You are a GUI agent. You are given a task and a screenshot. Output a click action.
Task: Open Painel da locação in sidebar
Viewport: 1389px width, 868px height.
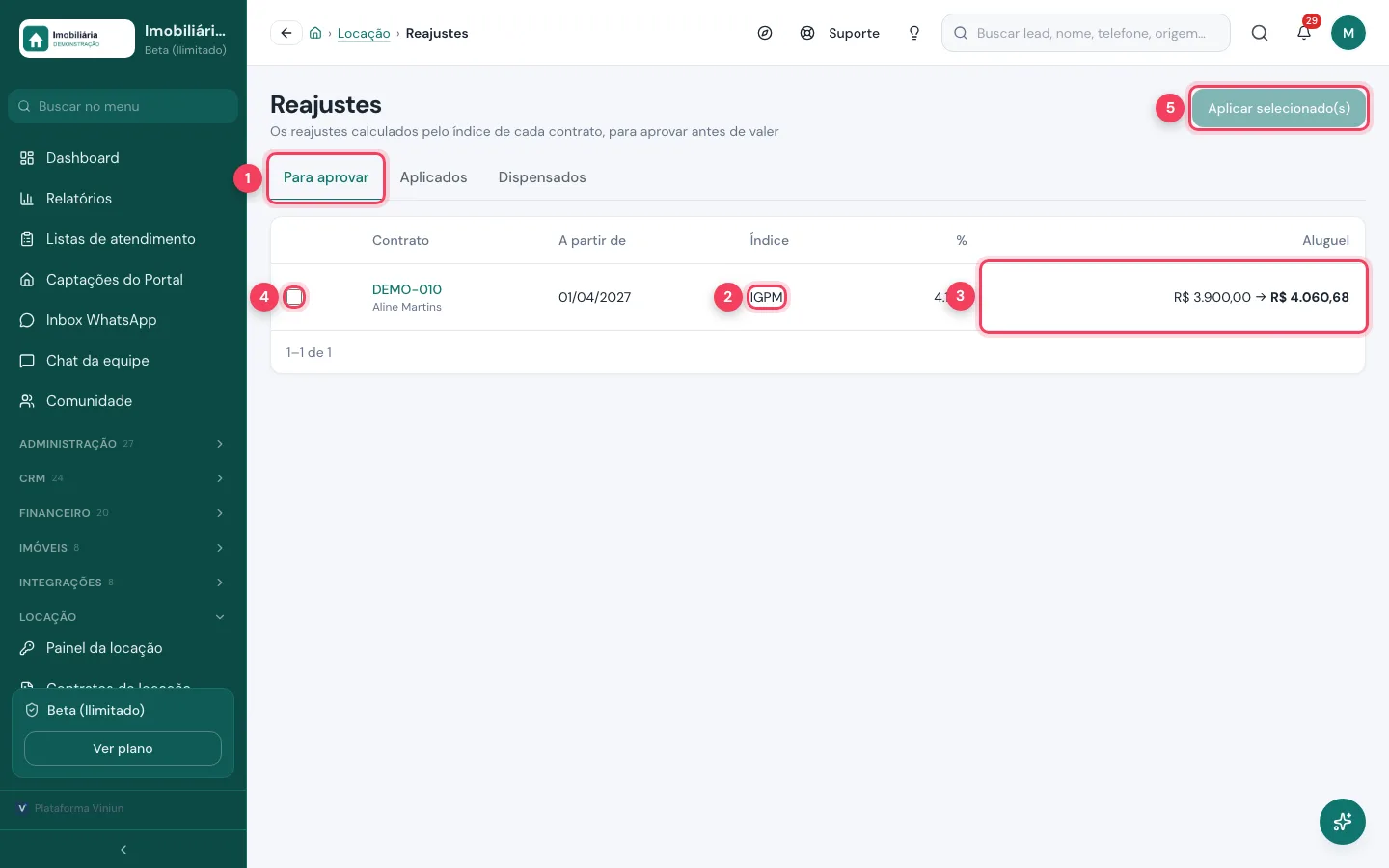[123, 648]
